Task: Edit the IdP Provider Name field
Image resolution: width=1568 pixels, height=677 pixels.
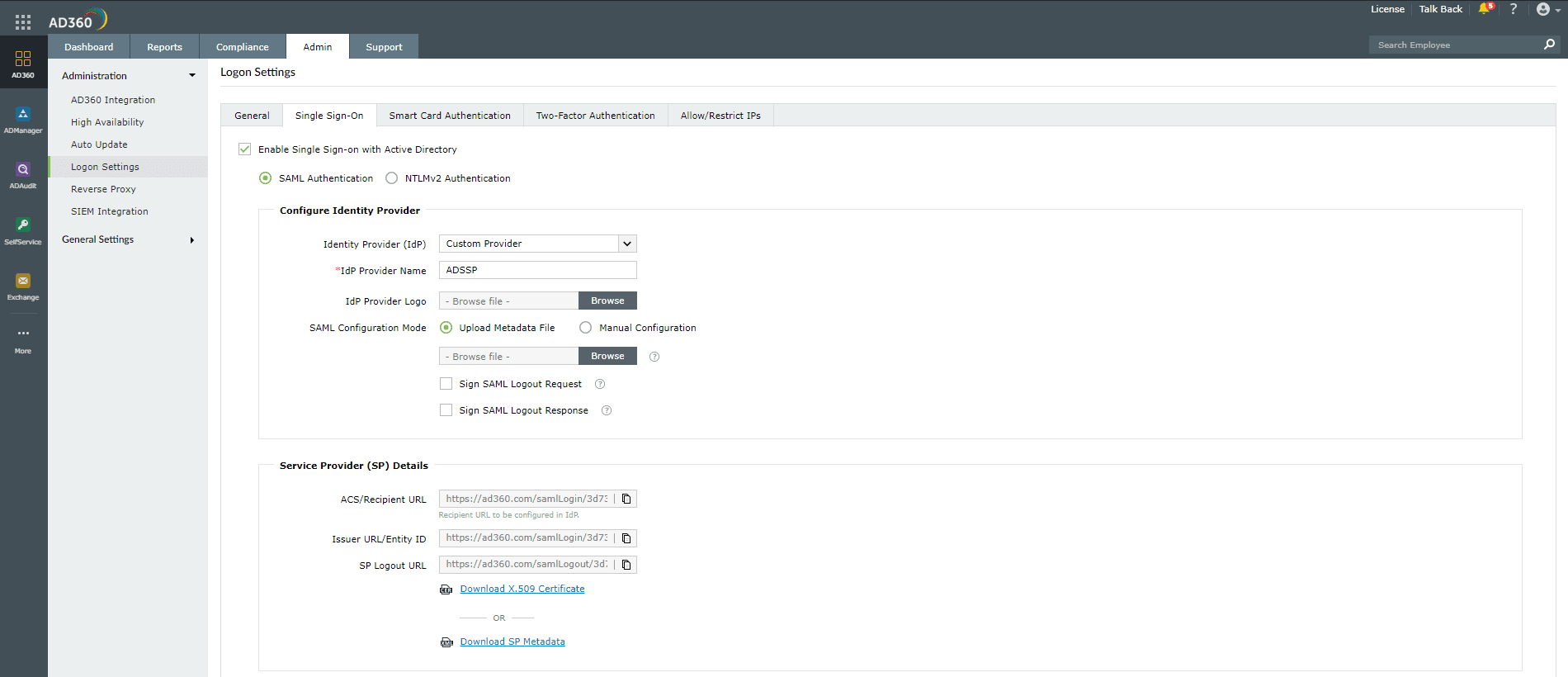Action: pyautogui.click(x=538, y=270)
